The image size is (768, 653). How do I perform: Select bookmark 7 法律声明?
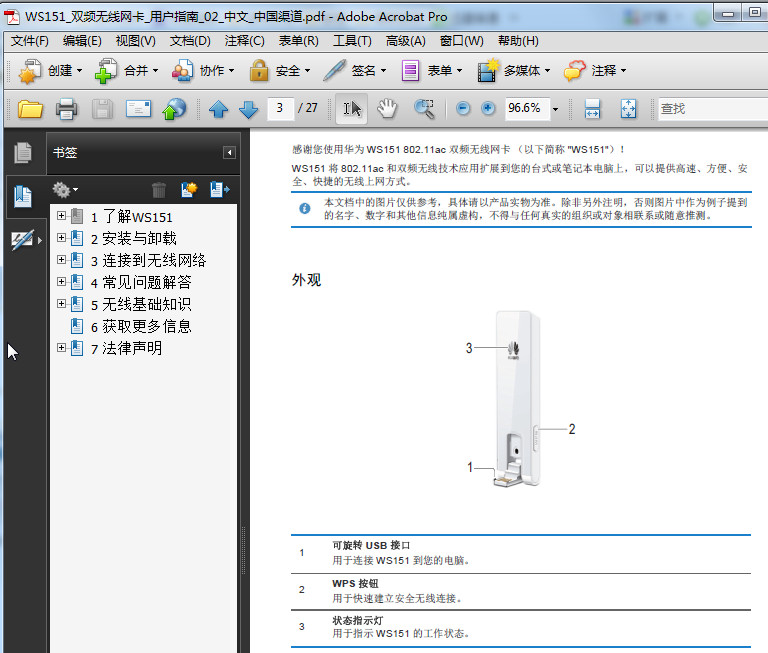126,349
